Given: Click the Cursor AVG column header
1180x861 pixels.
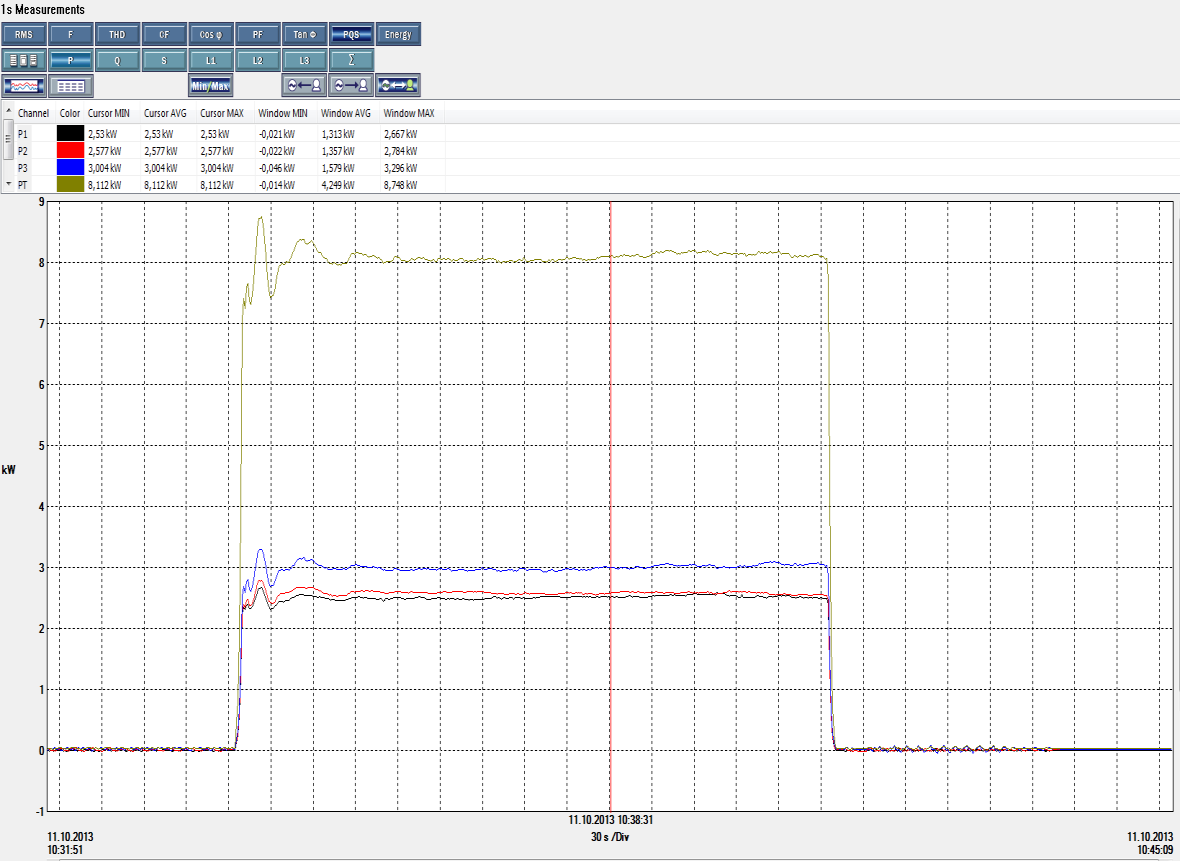Looking at the screenshot, I should click(x=166, y=113).
